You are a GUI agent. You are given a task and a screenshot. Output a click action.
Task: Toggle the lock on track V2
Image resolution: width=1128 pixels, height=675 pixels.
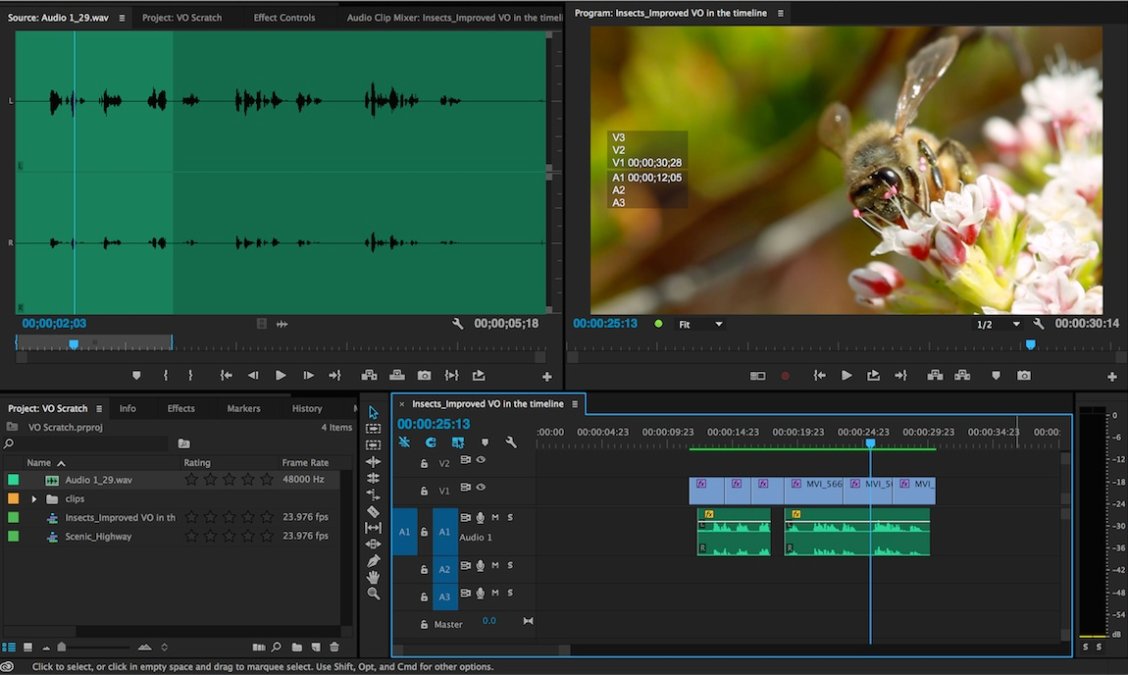pos(424,463)
